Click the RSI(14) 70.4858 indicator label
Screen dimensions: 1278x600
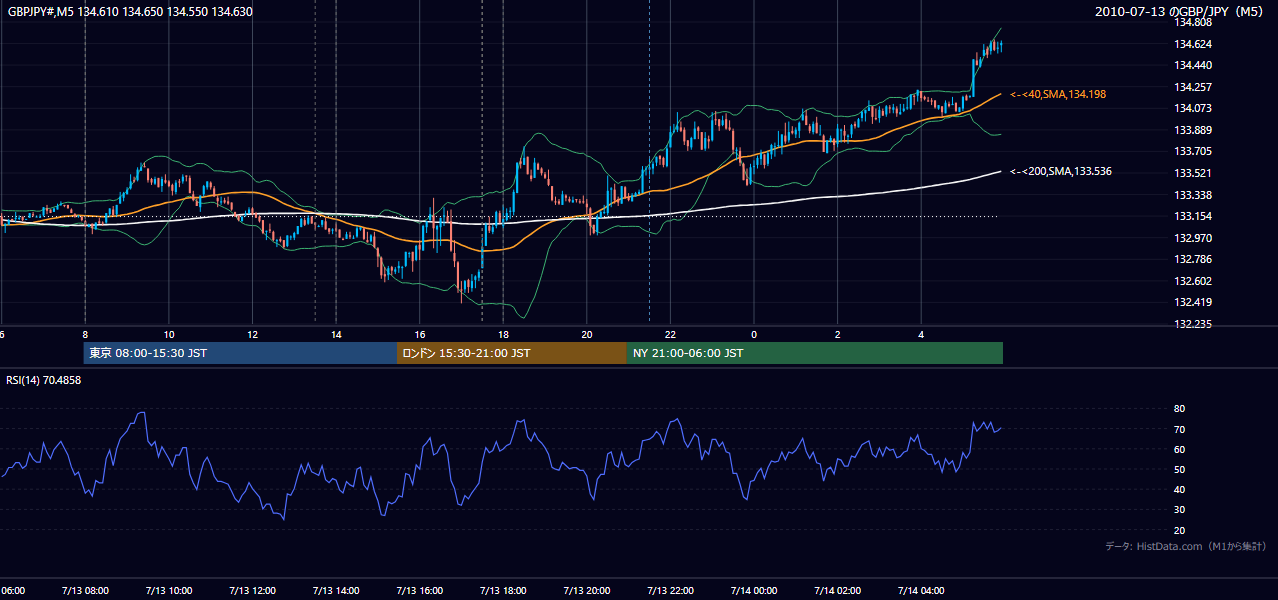(44, 380)
